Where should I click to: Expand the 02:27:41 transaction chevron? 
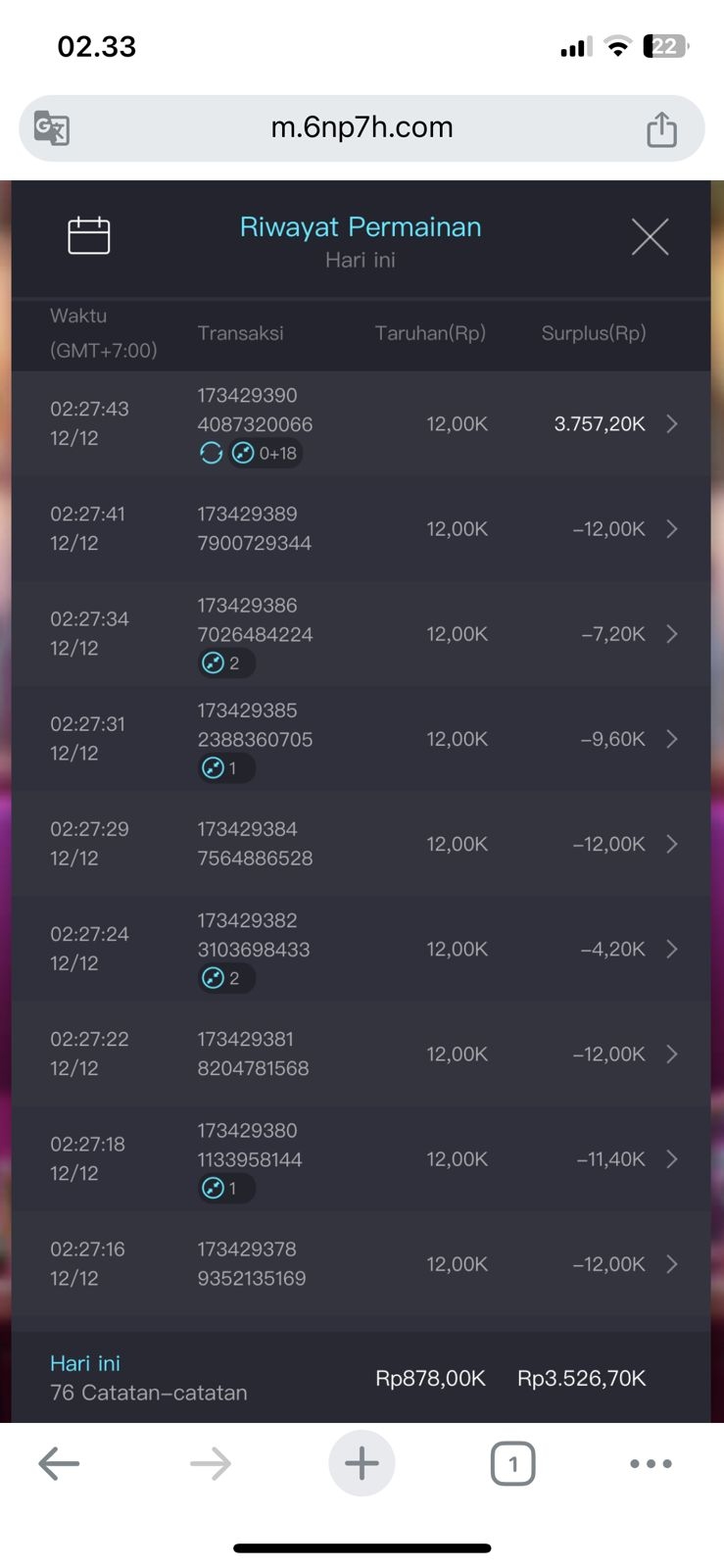(x=672, y=529)
